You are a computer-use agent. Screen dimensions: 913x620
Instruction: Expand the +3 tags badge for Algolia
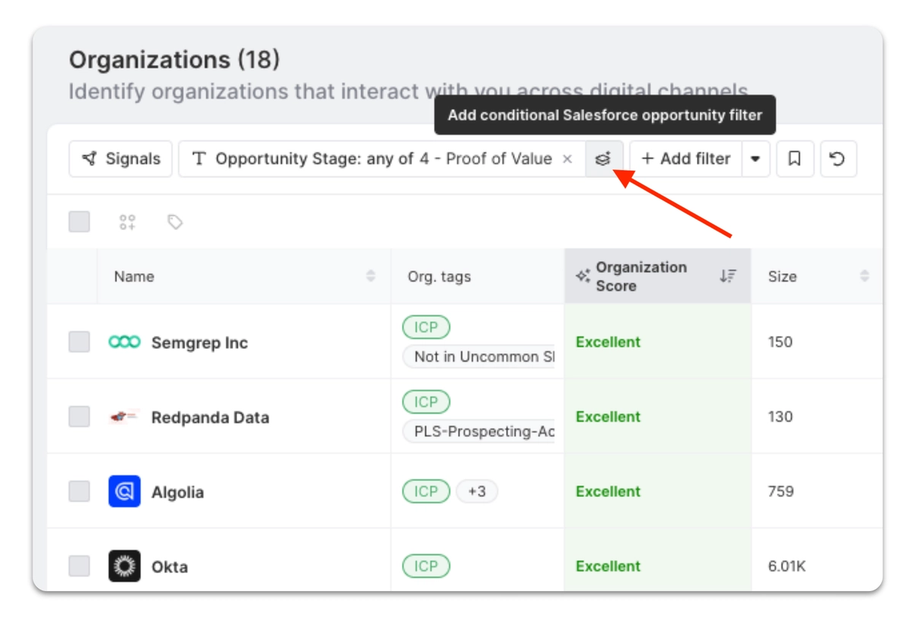pyautogui.click(x=477, y=491)
